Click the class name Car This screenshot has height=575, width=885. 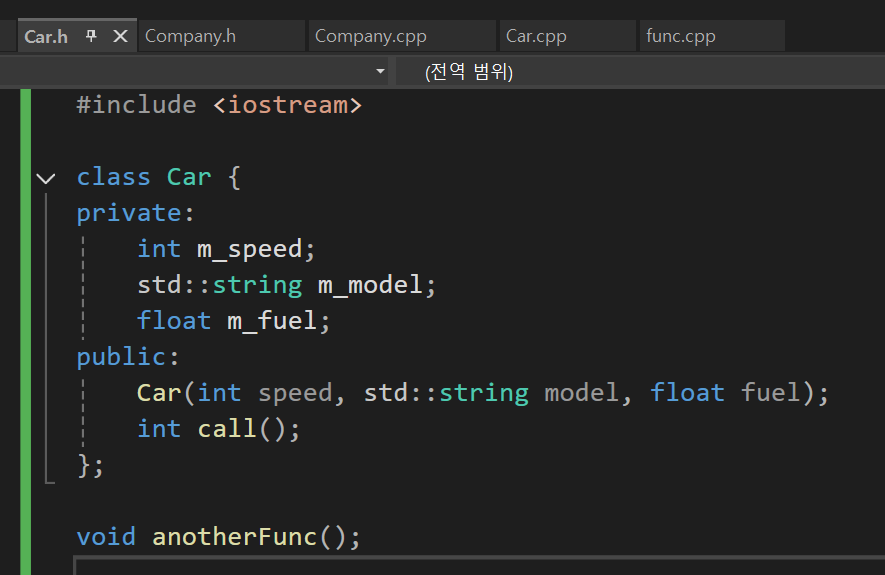189,177
